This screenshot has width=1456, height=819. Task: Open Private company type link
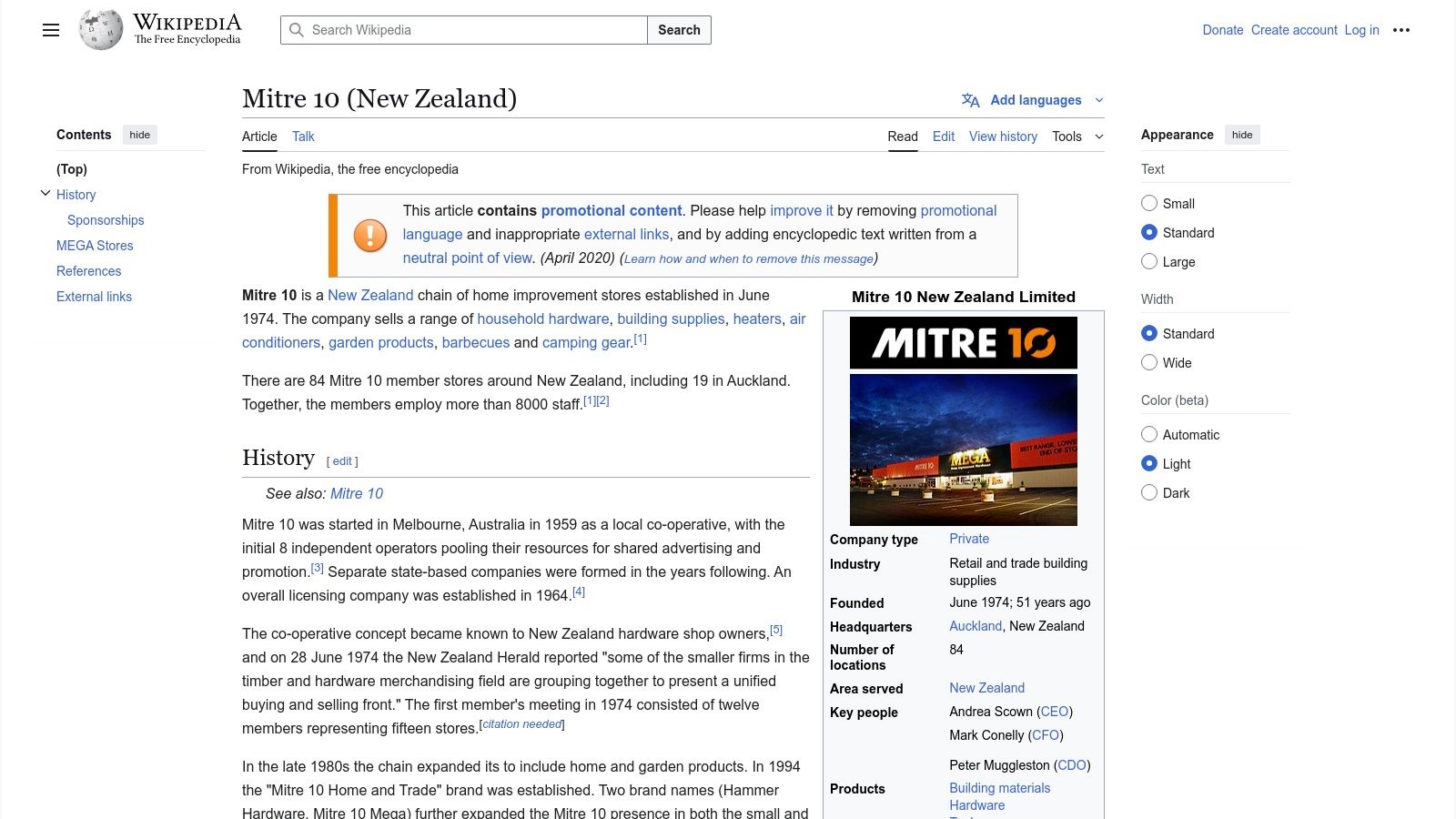point(969,539)
